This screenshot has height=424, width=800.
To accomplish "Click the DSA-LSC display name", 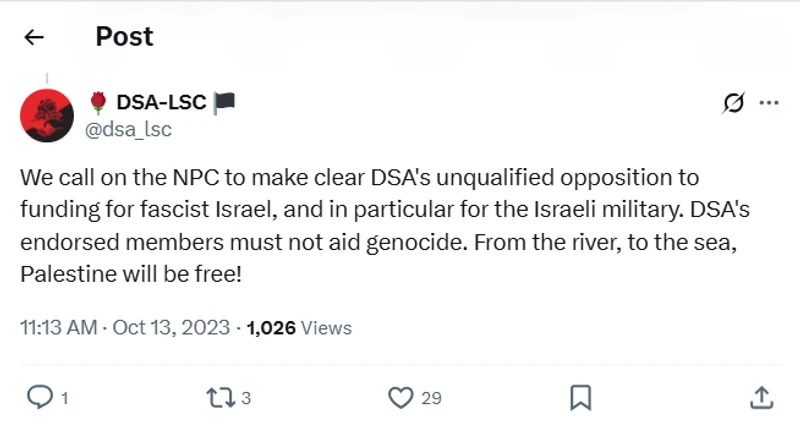I will tap(161, 102).
